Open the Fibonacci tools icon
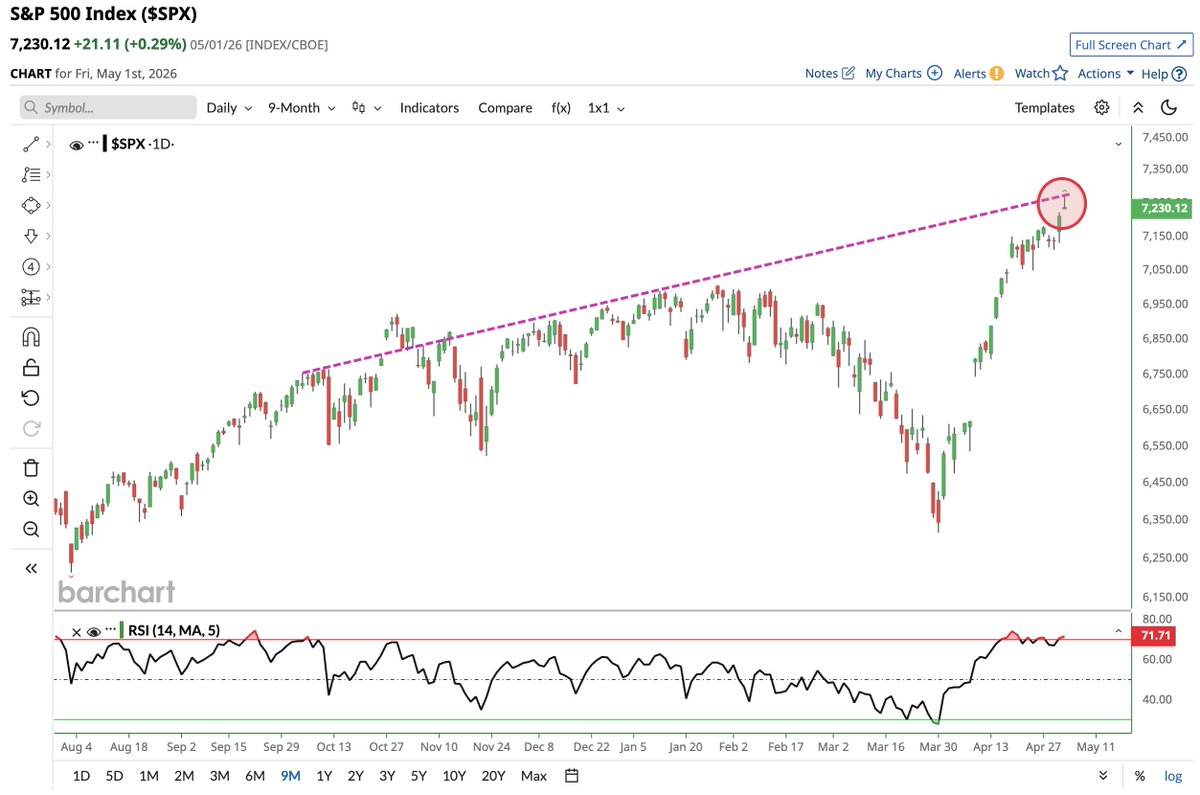 coord(30,174)
